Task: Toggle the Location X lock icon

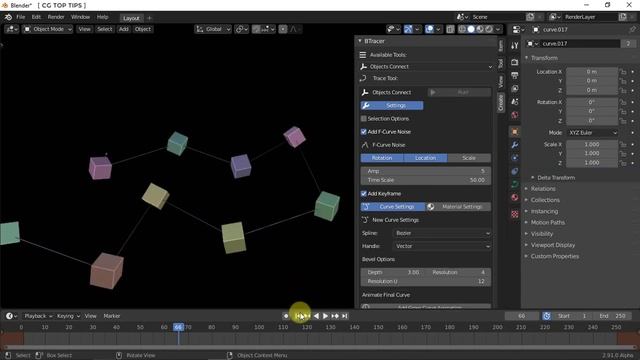Action: (x=623, y=72)
